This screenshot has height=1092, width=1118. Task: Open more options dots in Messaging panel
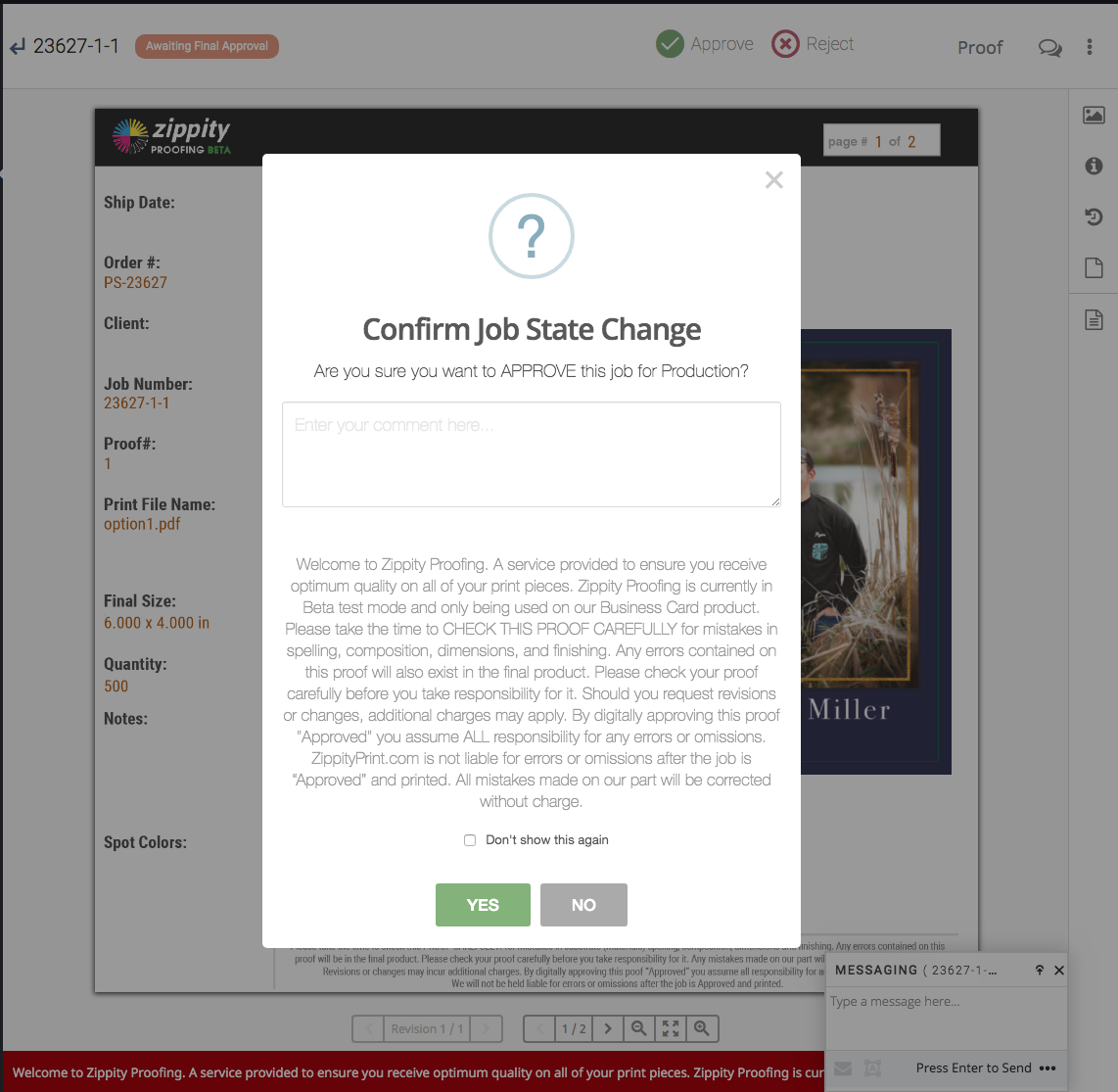coord(1048,1068)
